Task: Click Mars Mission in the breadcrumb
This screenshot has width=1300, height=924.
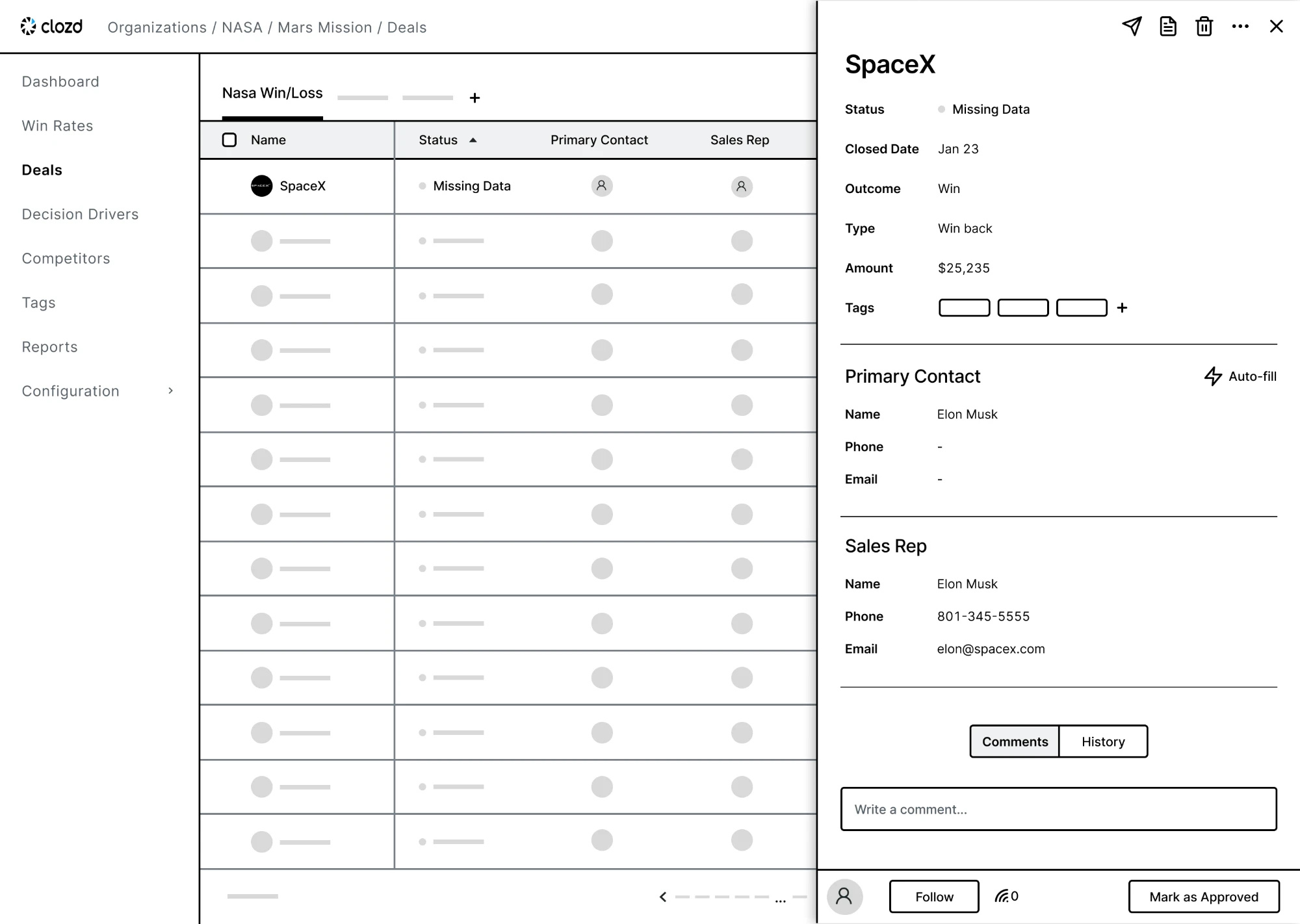Action: pos(324,27)
